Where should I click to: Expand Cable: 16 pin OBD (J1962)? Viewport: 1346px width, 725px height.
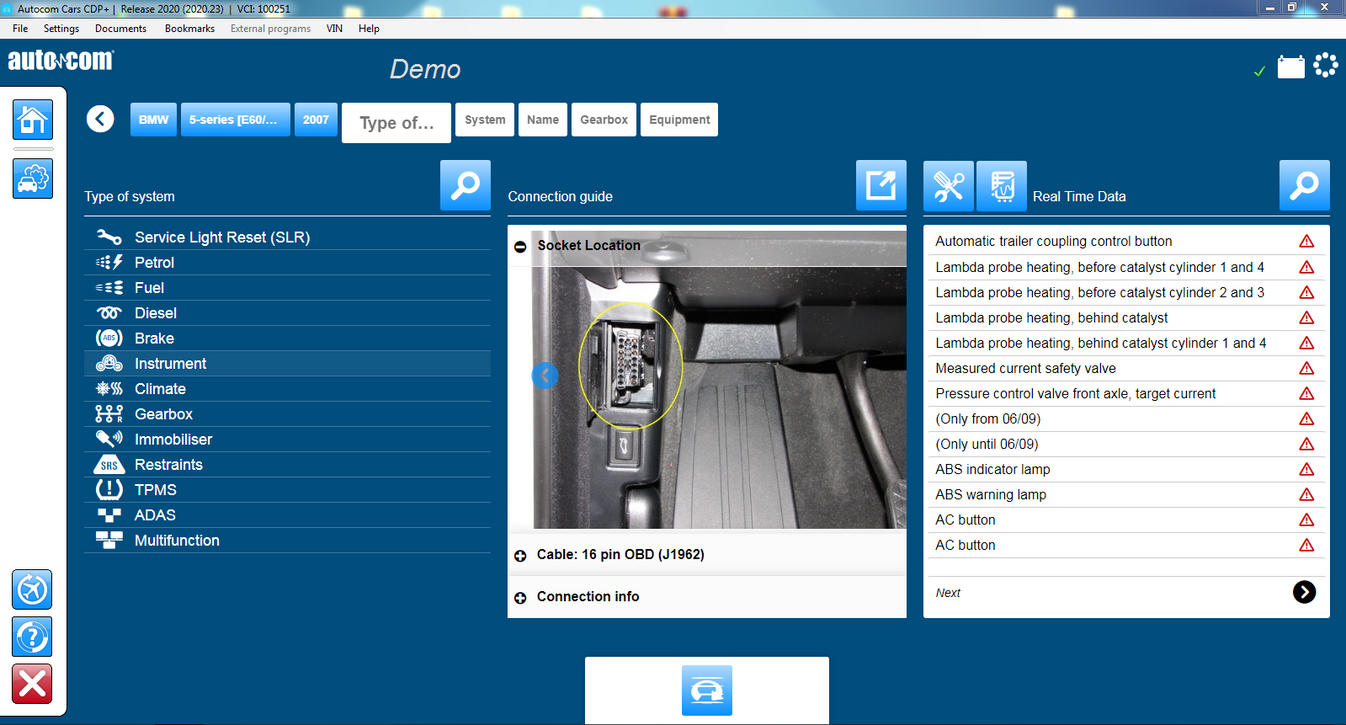[520, 555]
